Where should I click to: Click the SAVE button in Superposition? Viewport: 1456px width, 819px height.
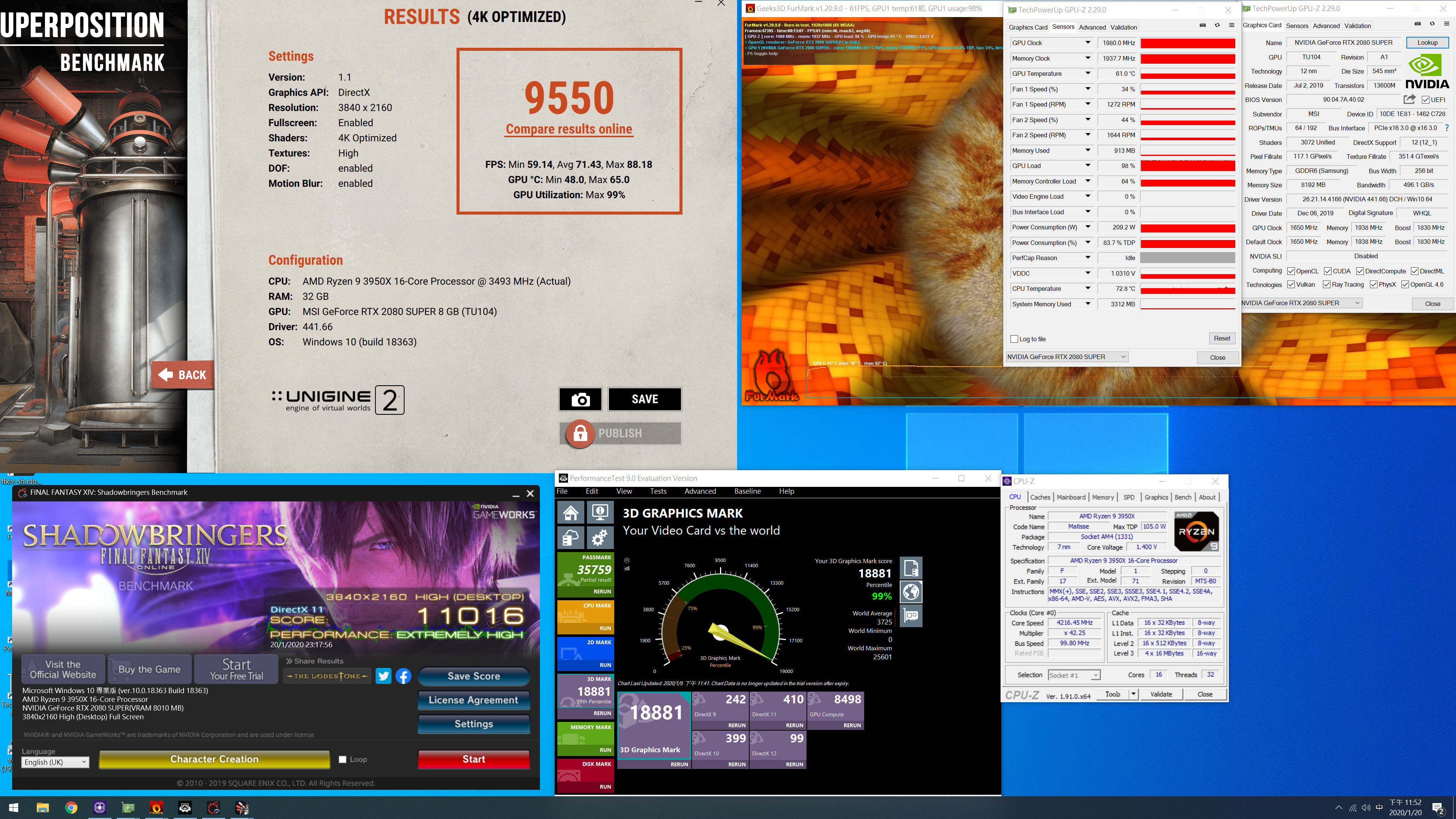coord(644,400)
